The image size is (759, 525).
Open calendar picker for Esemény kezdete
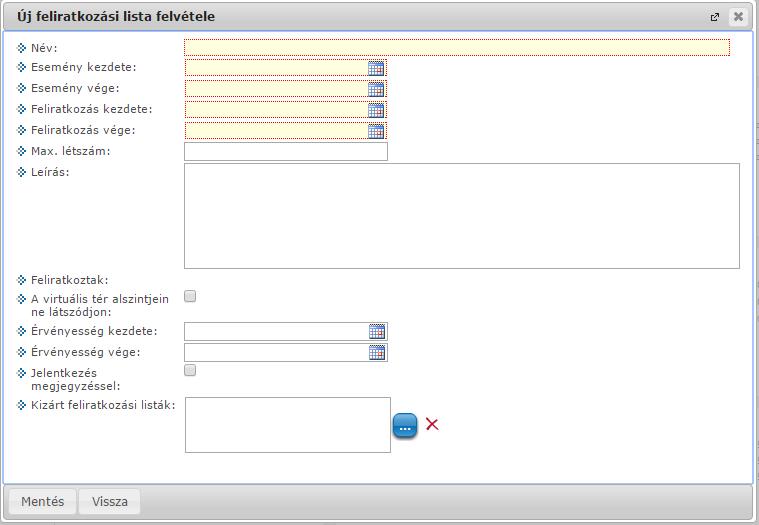376,68
